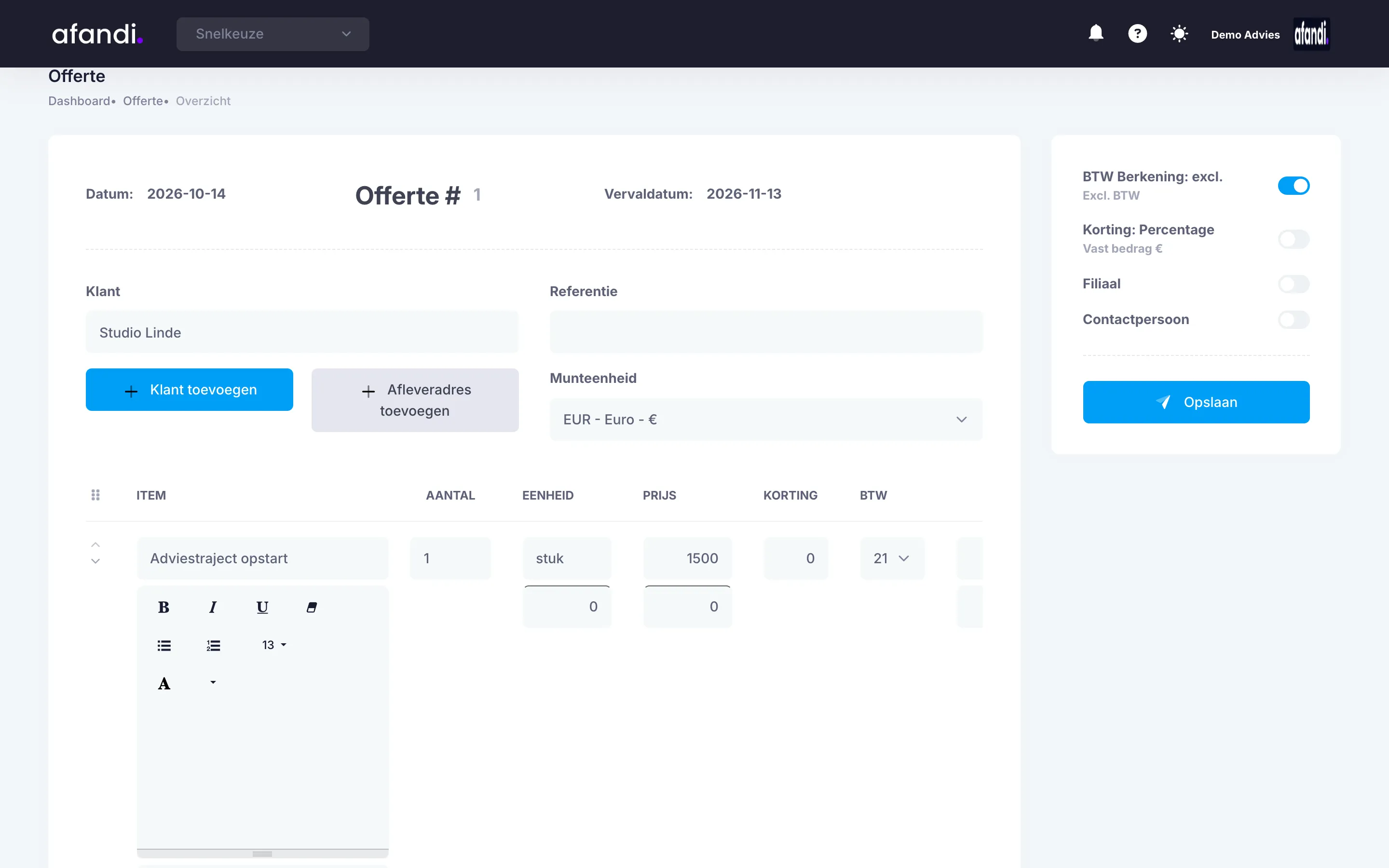Click the Prijs field showing 1500

tap(687, 558)
